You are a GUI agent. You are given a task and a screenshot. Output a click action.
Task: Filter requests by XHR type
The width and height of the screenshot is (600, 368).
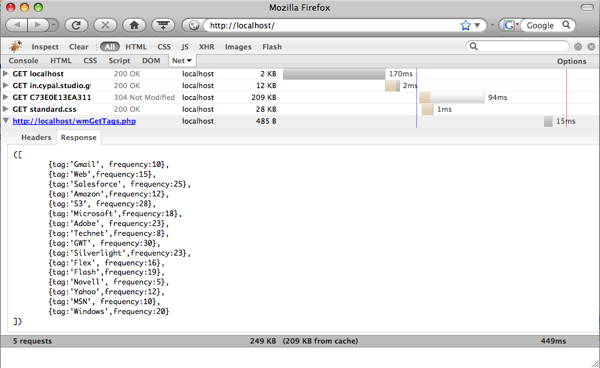(x=206, y=47)
